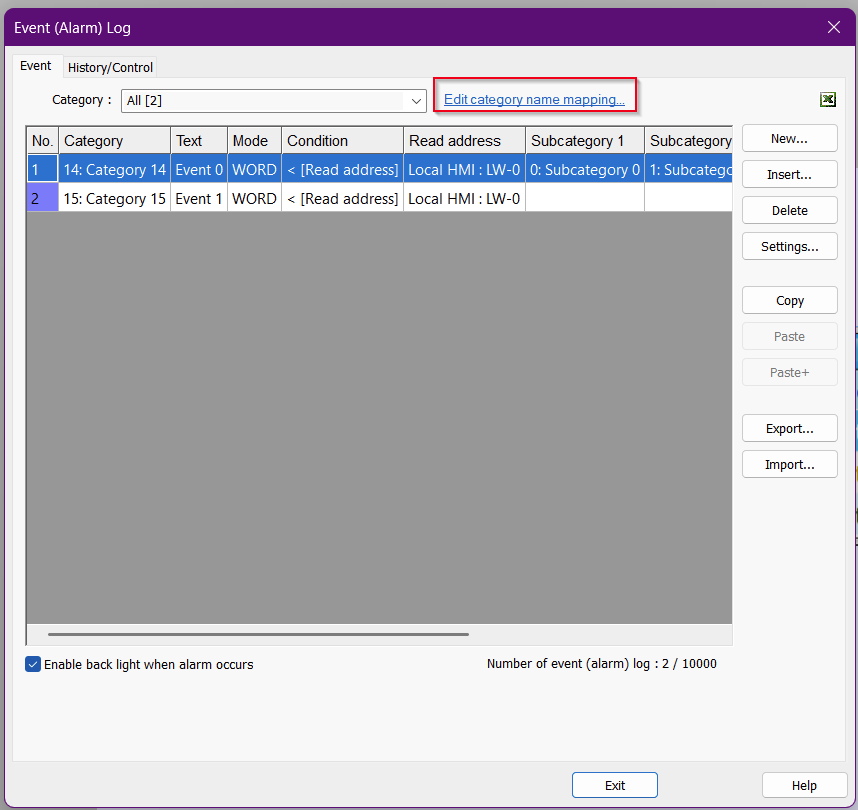858x810 pixels.
Task: Close the Event (Alarm) Log dialog
Action: pyautogui.click(x=833, y=27)
